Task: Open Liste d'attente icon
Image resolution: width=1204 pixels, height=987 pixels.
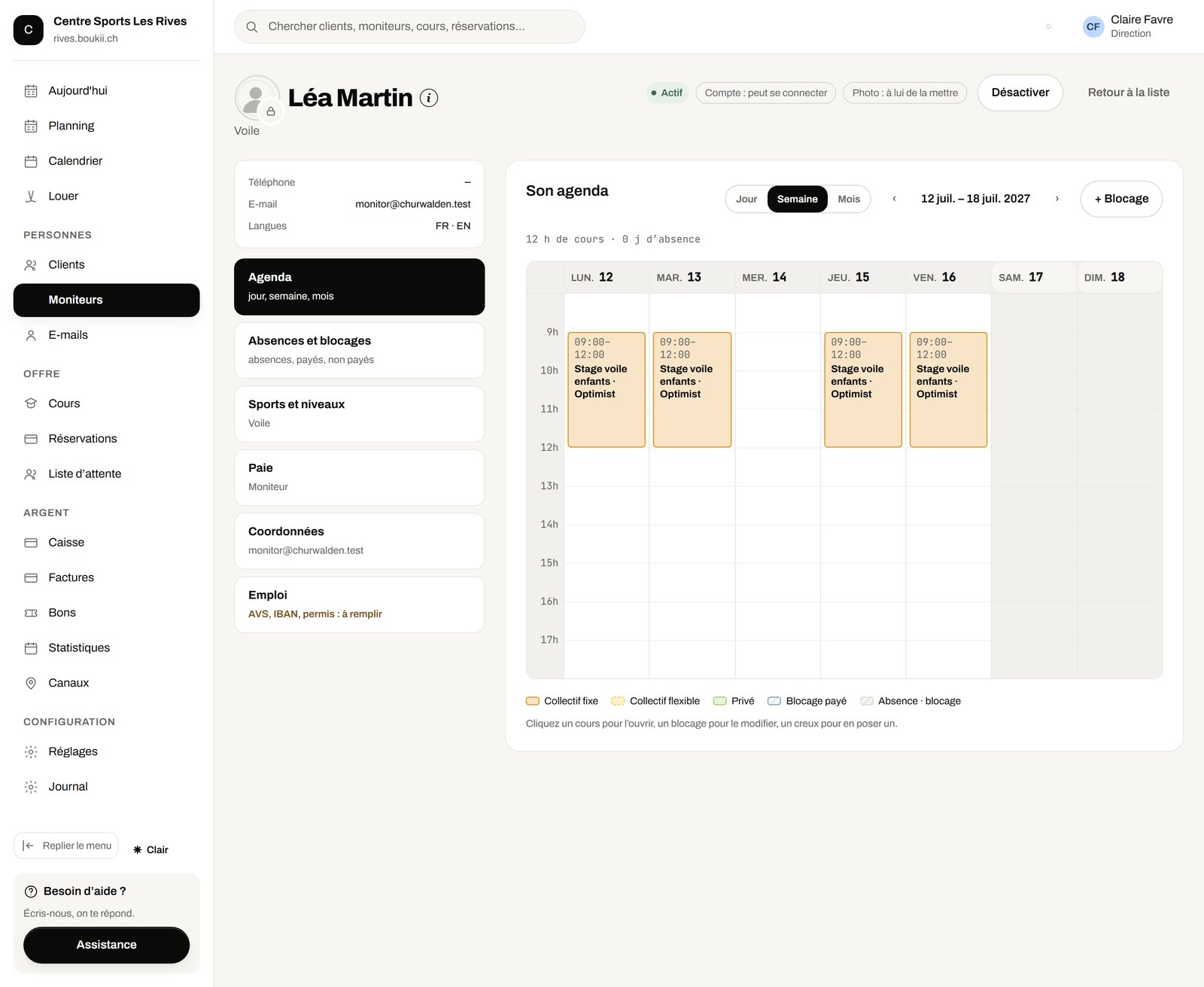Action: click(31, 474)
